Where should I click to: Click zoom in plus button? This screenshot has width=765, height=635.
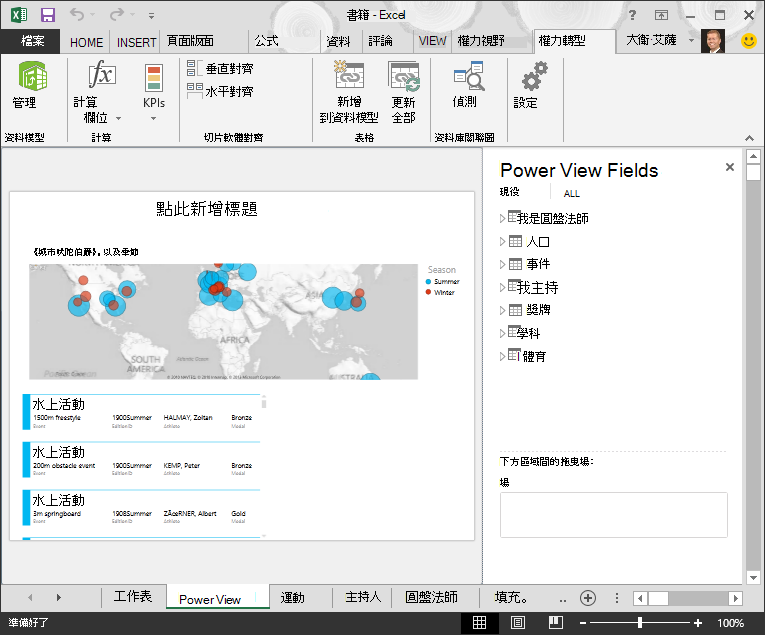pyautogui.click(x=698, y=623)
